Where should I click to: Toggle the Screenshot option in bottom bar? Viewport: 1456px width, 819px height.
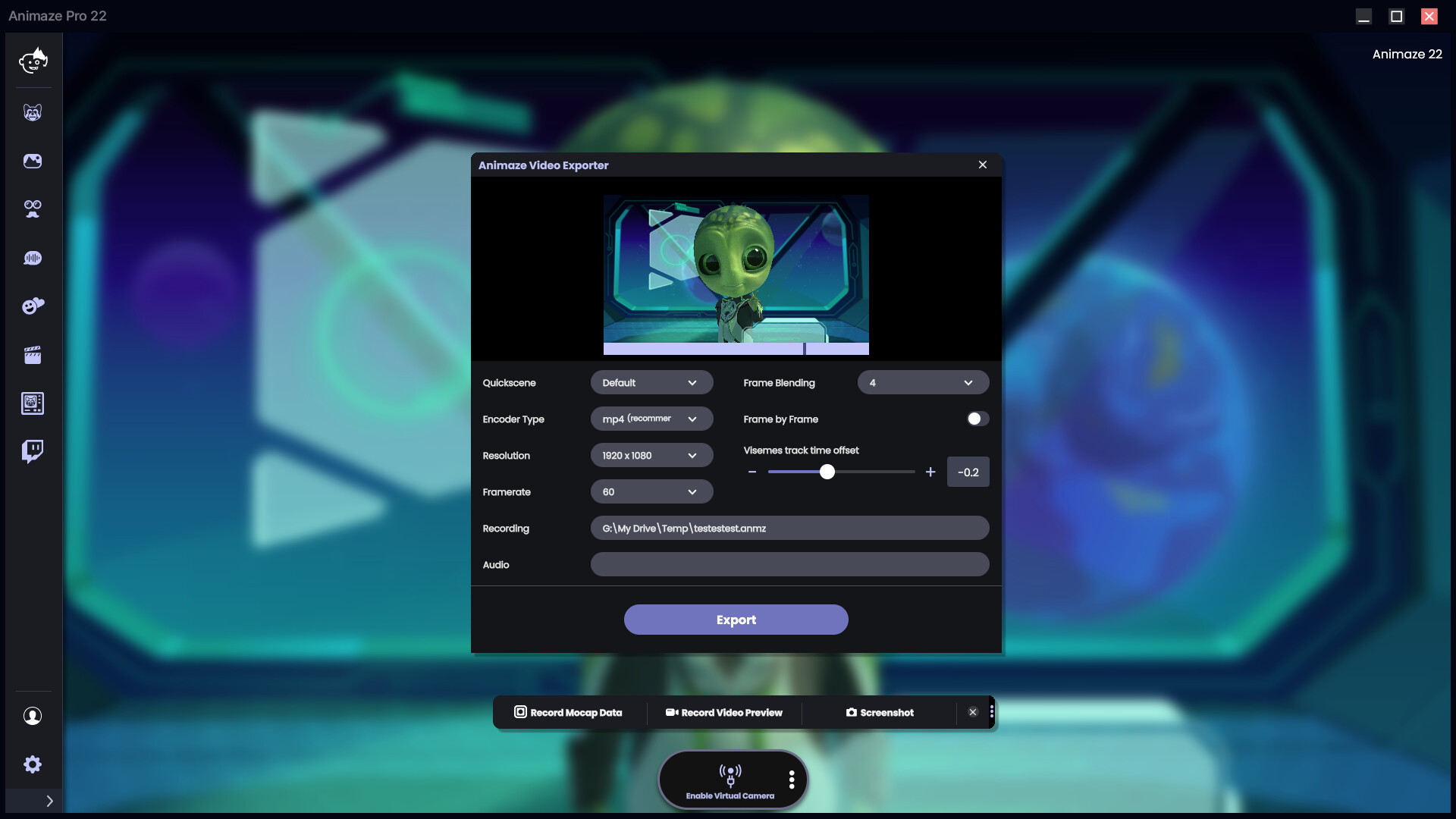pyautogui.click(x=880, y=713)
